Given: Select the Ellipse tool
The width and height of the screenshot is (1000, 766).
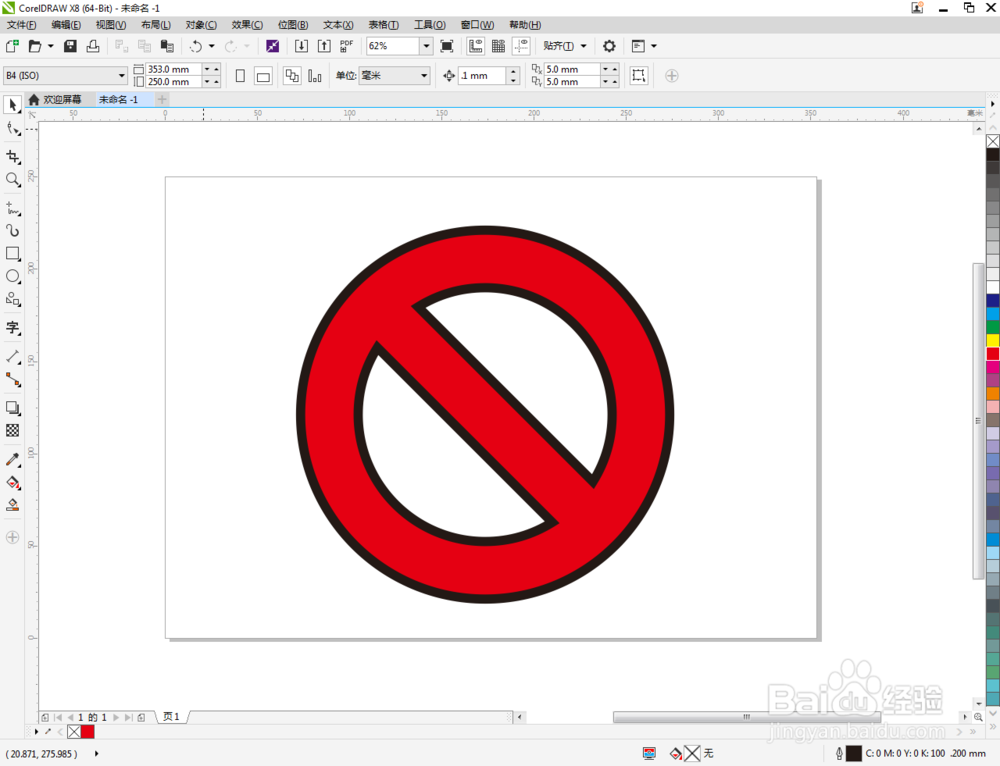Looking at the screenshot, I should click(13, 276).
